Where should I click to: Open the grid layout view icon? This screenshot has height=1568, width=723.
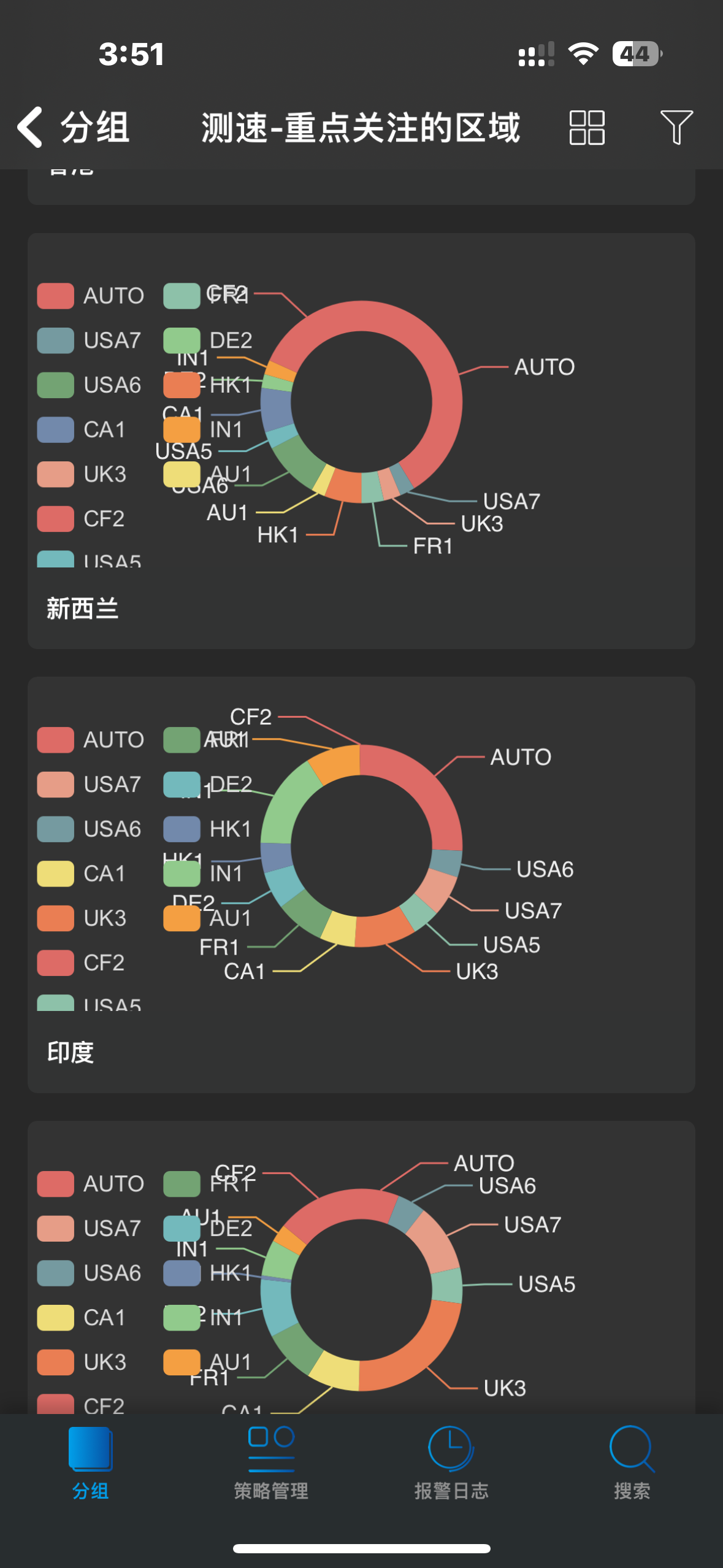(587, 128)
